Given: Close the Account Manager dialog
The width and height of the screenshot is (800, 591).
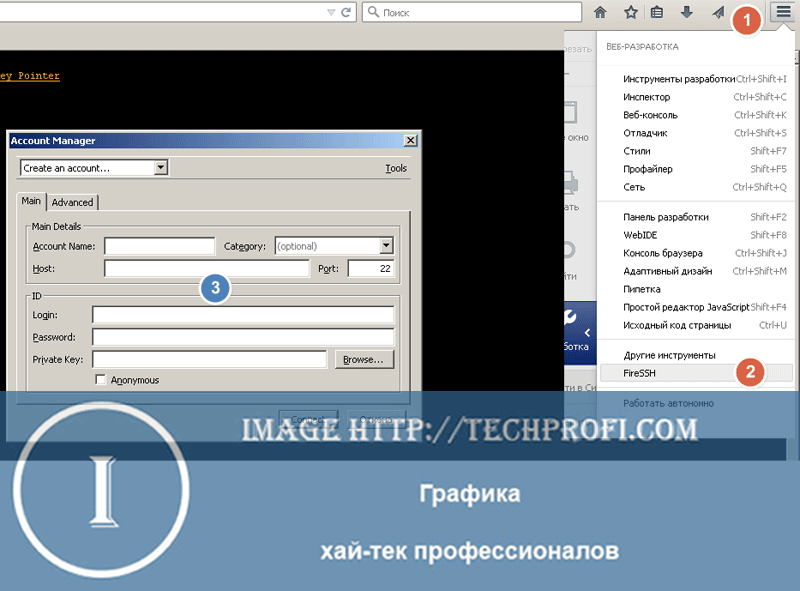Looking at the screenshot, I should click(410, 140).
